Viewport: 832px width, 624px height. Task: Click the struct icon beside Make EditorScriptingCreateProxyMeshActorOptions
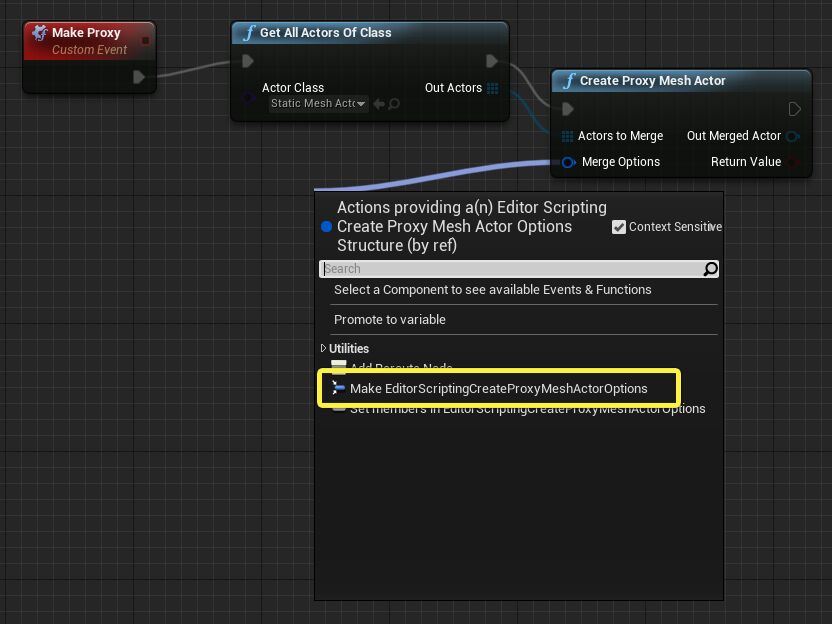pyautogui.click(x=338, y=388)
